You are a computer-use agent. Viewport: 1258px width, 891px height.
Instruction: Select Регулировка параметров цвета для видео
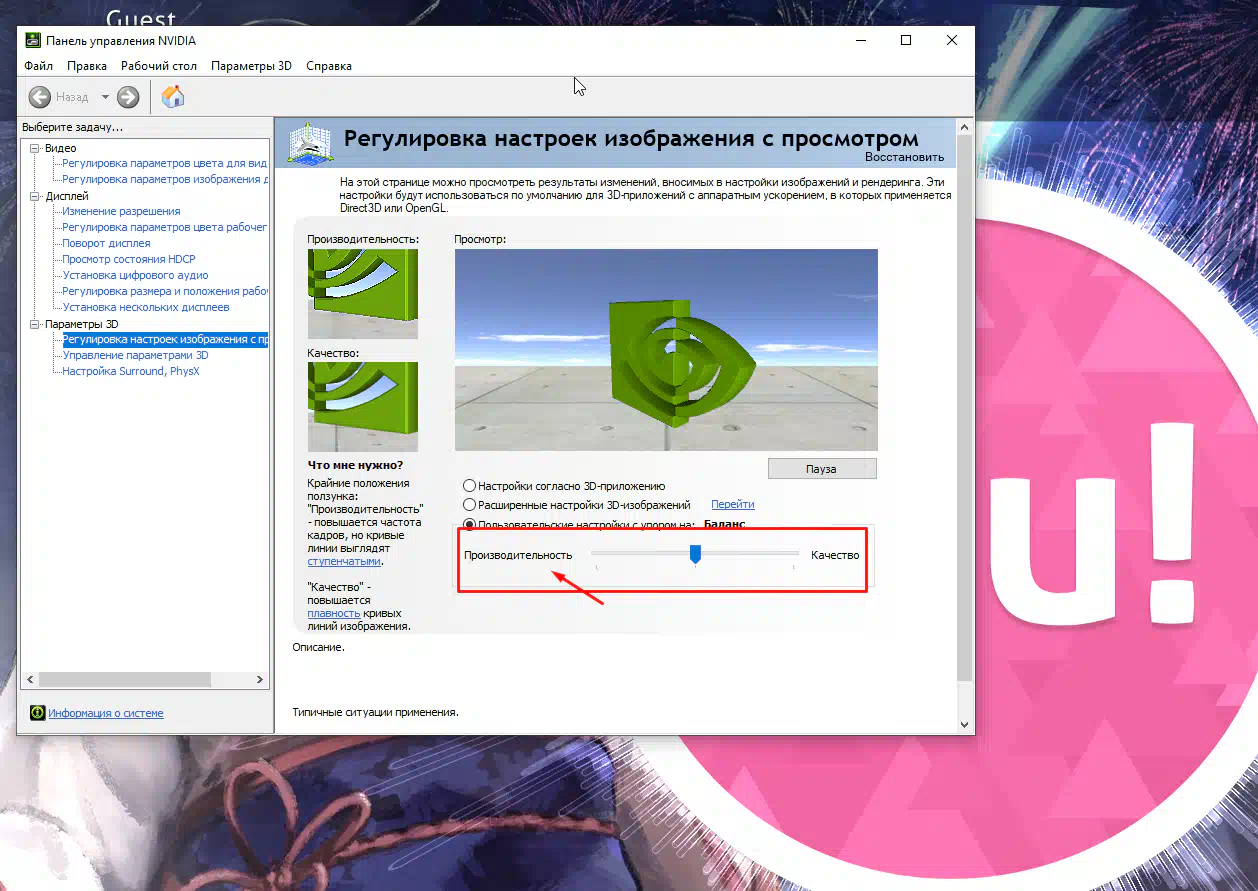pos(164,163)
